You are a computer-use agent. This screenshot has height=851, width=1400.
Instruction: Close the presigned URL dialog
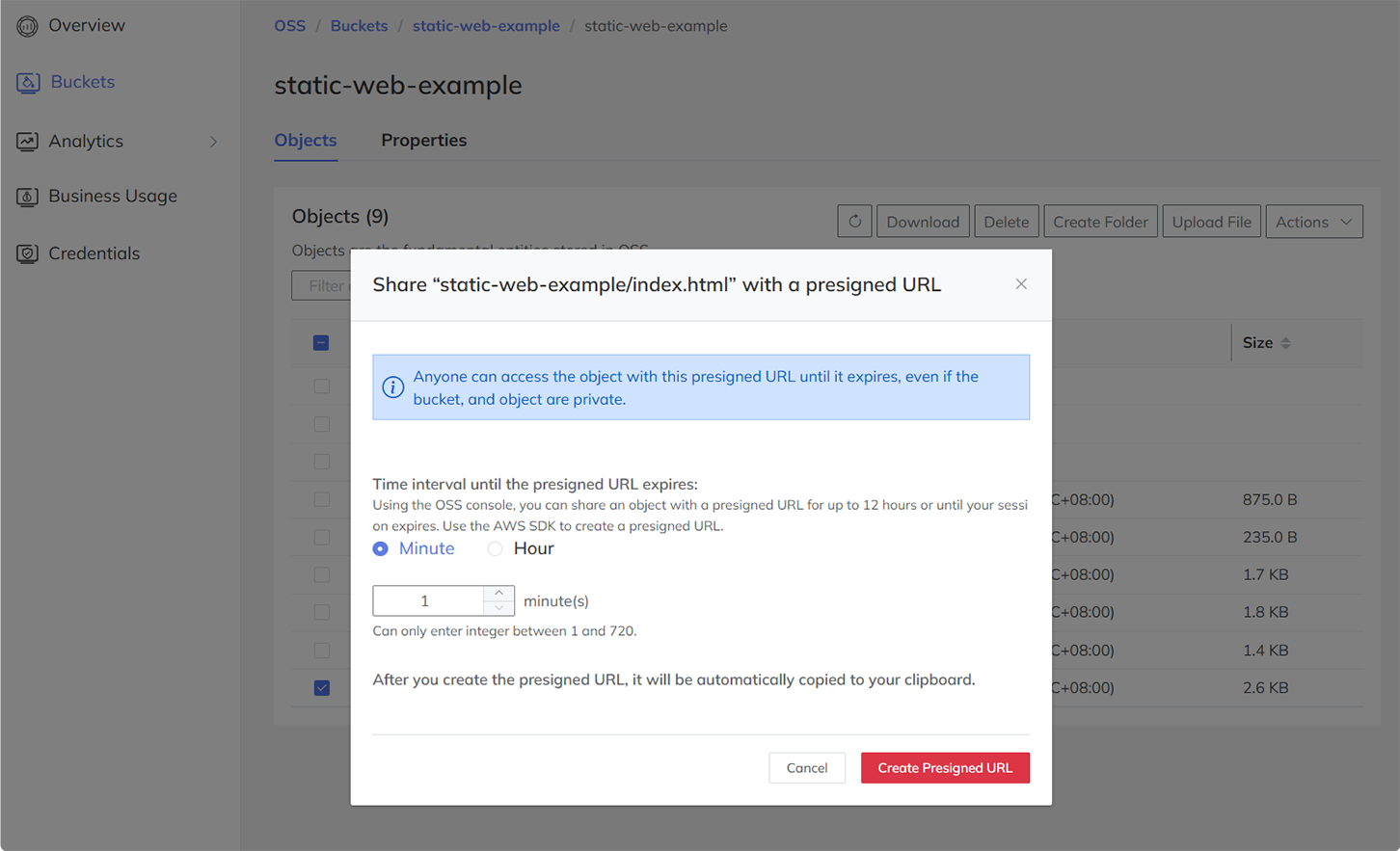point(1021,284)
